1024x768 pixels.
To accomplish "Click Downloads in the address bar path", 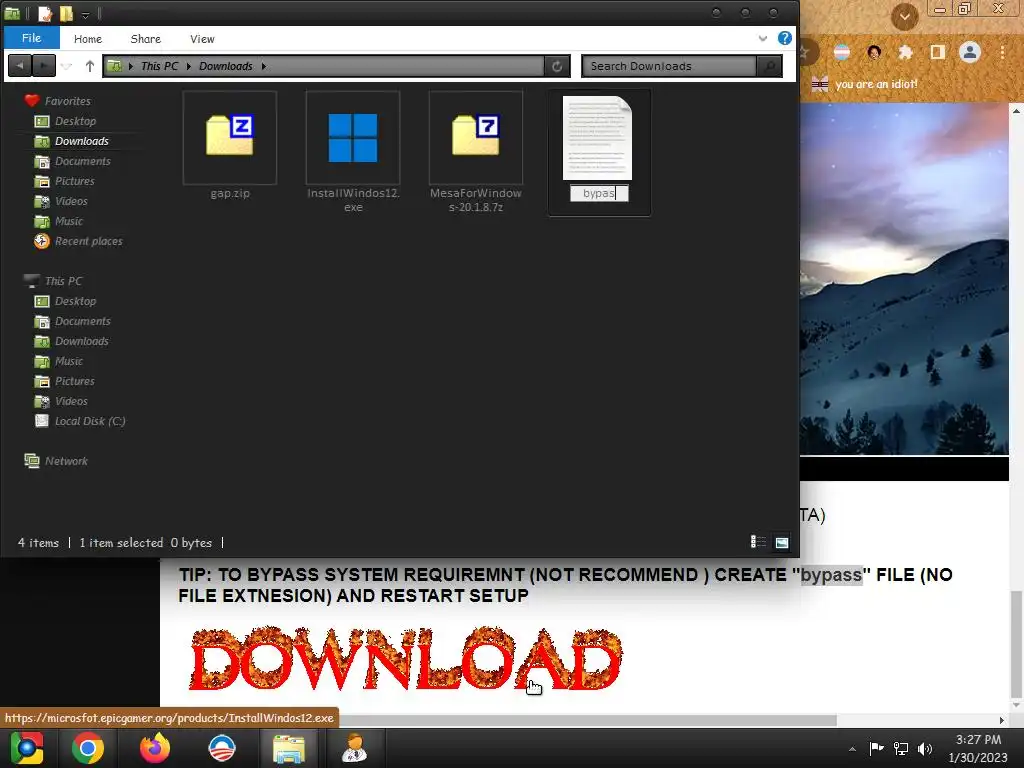I will click(225, 66).
